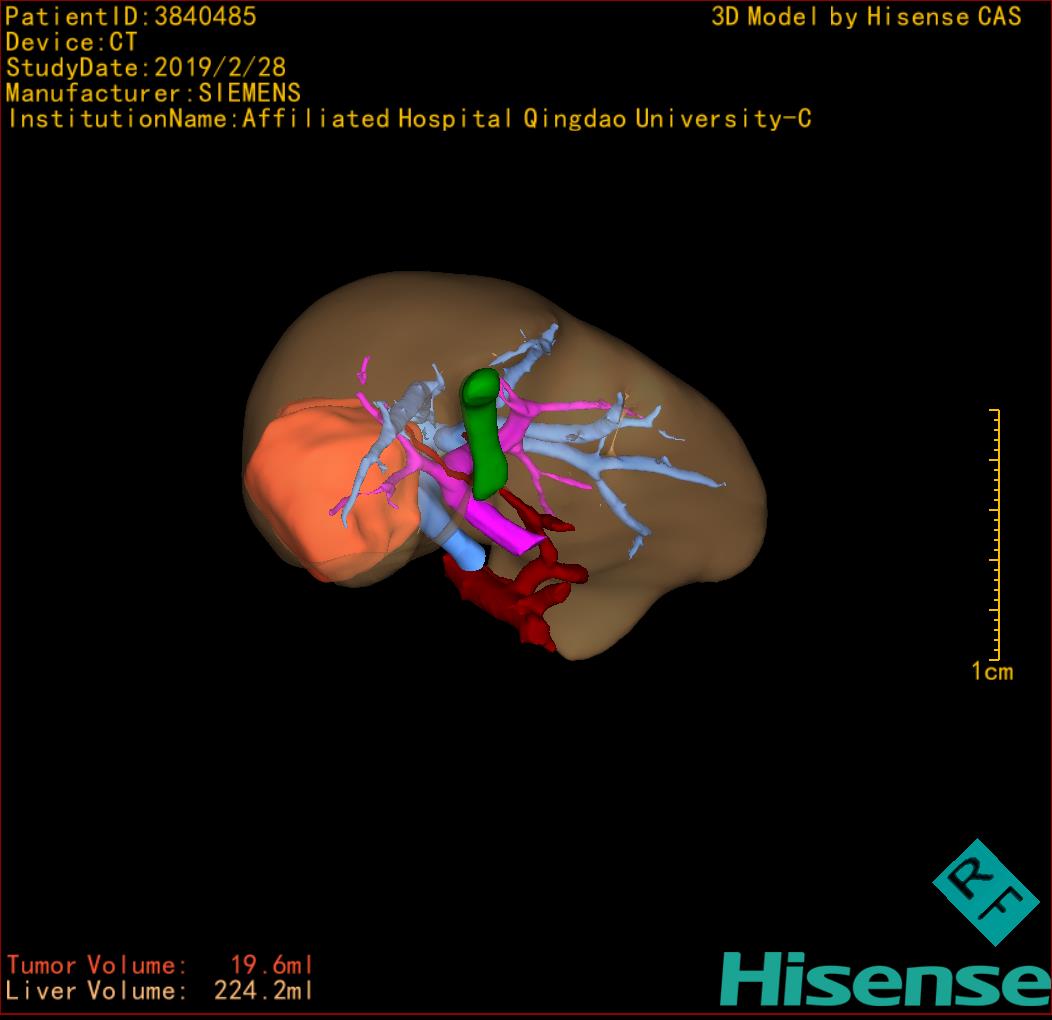Click the Manufacturer:SIEMENS label
Screen dimensions: 1052x1020
[x=153, y=93]
